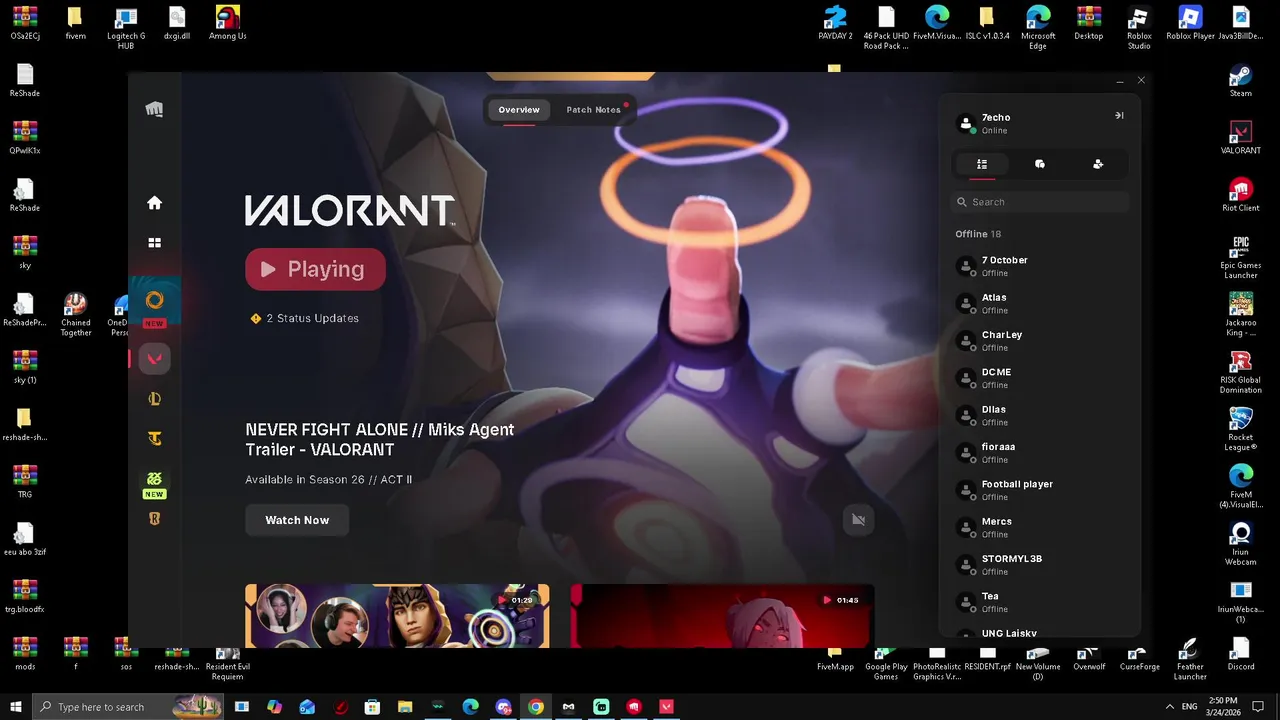Select friend STORMYL3B
Viewport: 1280px width, 720px height.
point(1040,565)
